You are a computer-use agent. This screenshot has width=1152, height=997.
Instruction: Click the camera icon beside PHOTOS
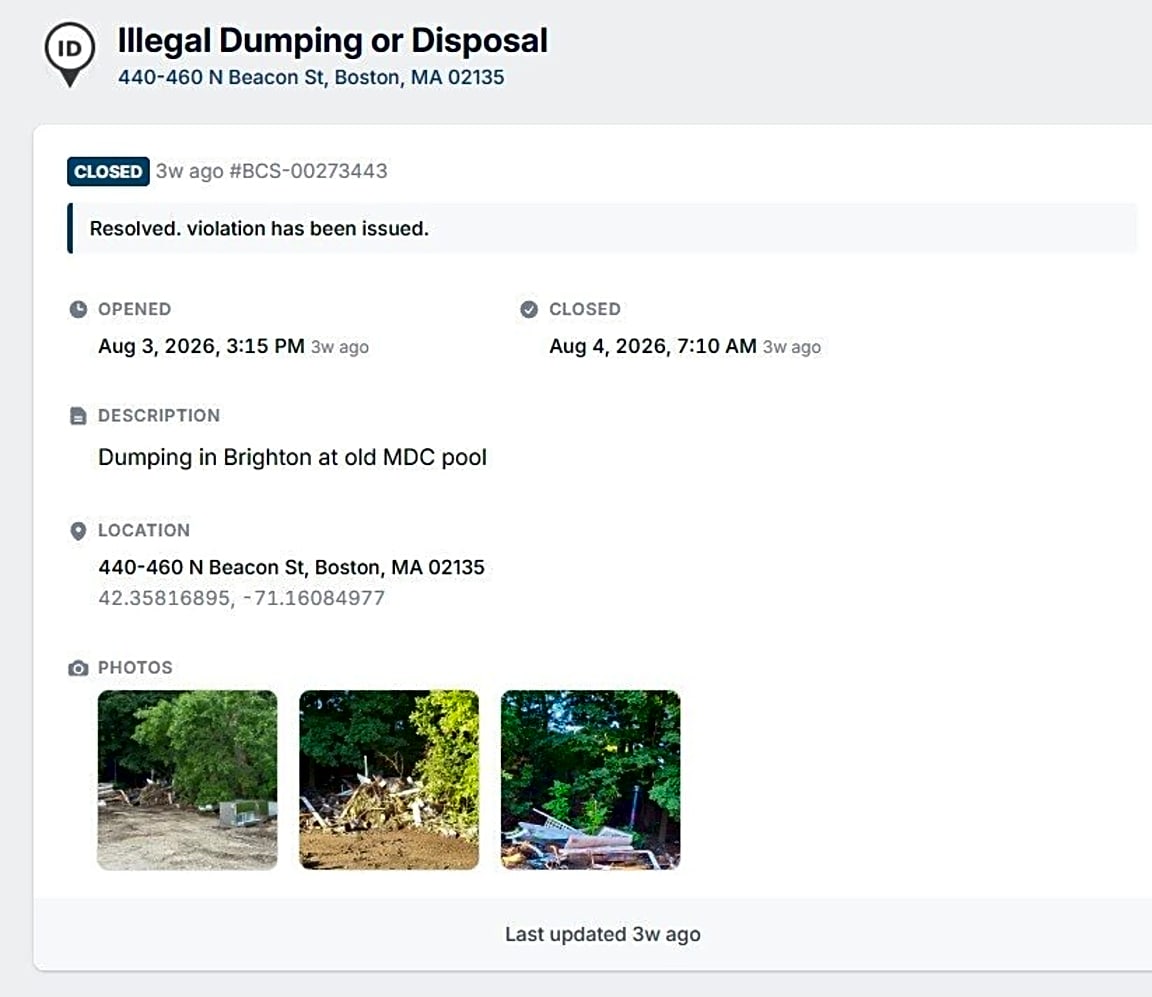click(x=78, y=668)
